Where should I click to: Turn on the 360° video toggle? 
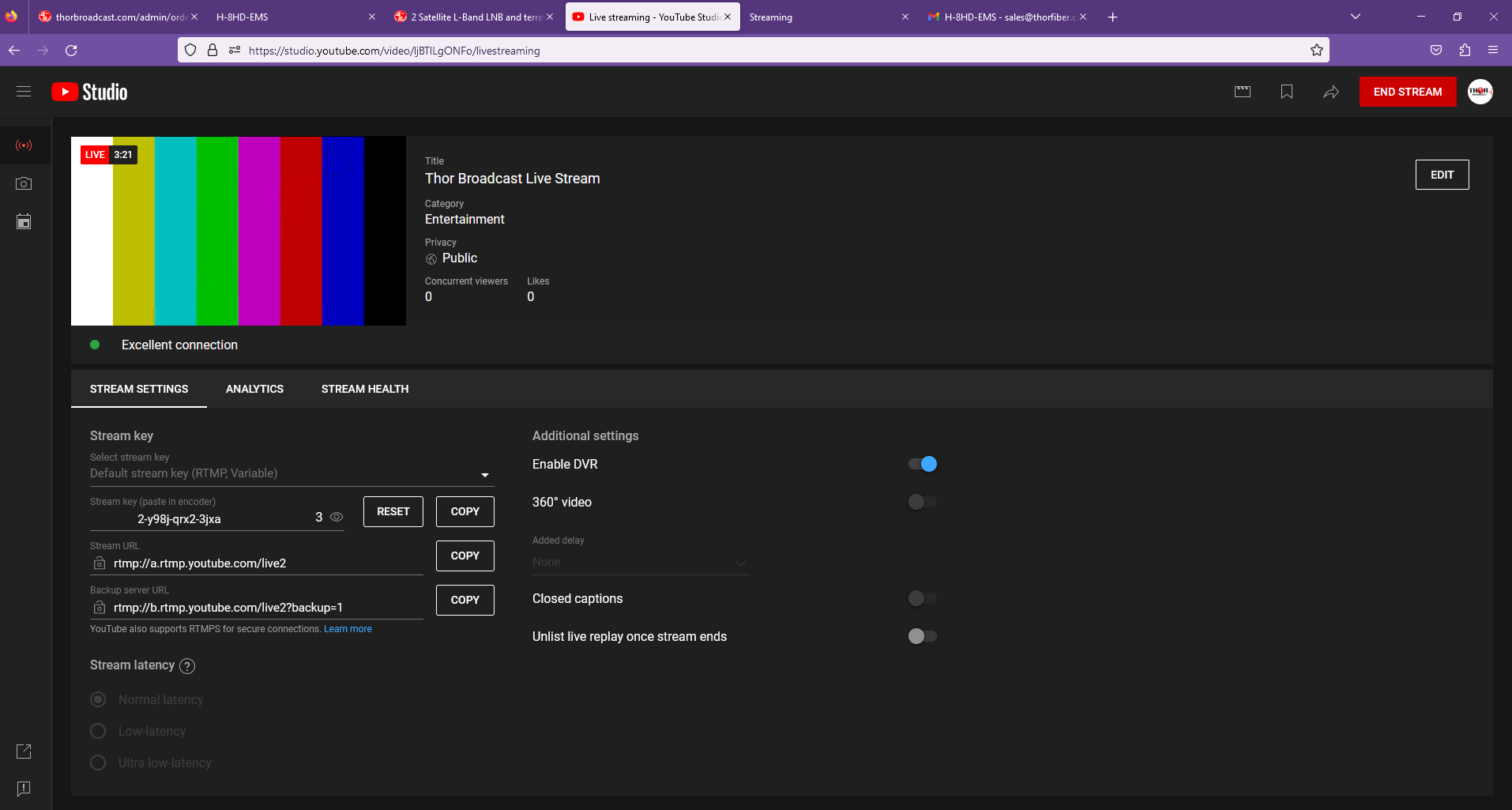pos(922,502)
